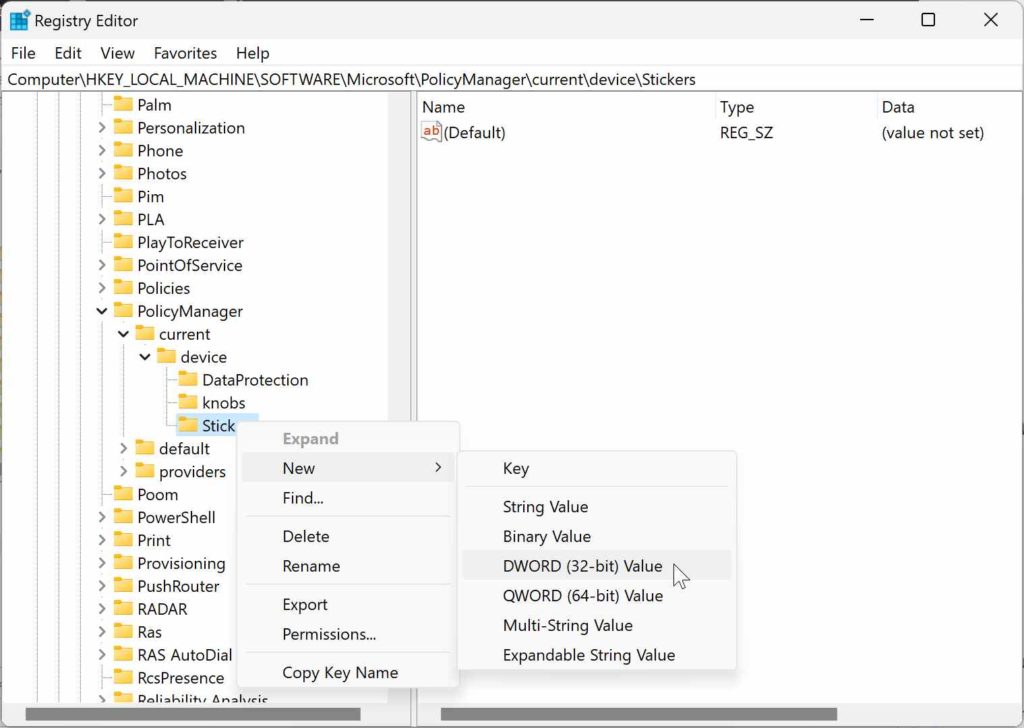Choose QWORD (64-bit) Value option

(596, 595)
